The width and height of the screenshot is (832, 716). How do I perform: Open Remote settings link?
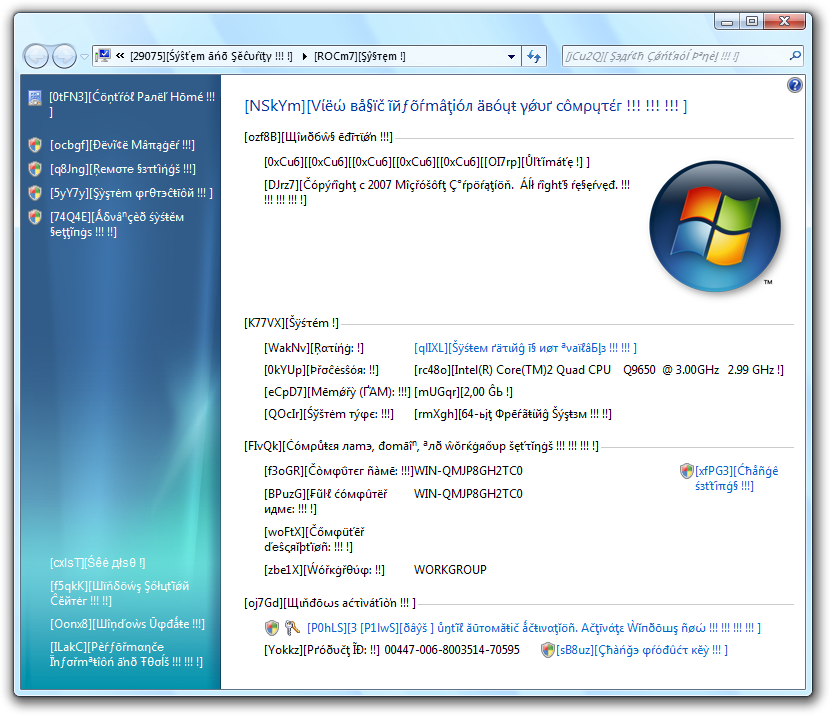point(123,169)
